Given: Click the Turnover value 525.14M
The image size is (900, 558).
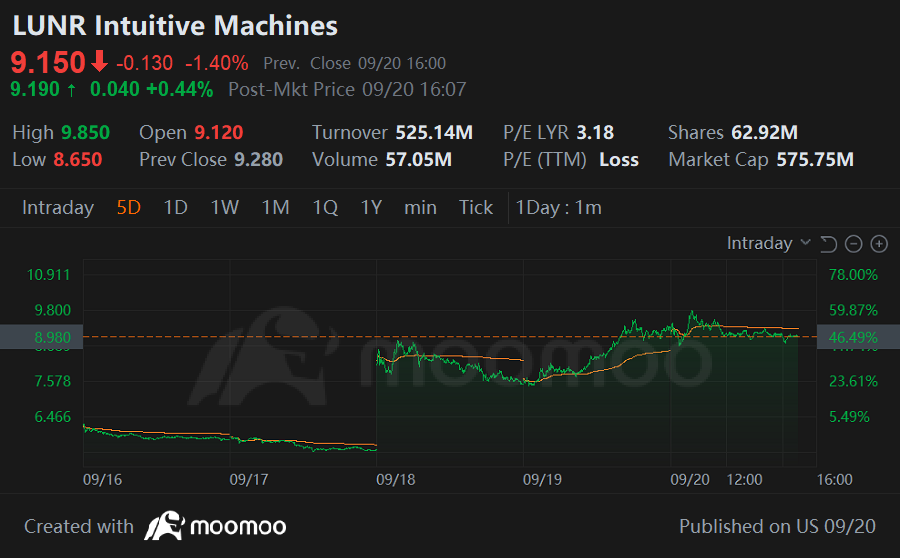Looking at the screenshot, I should 434,133.
